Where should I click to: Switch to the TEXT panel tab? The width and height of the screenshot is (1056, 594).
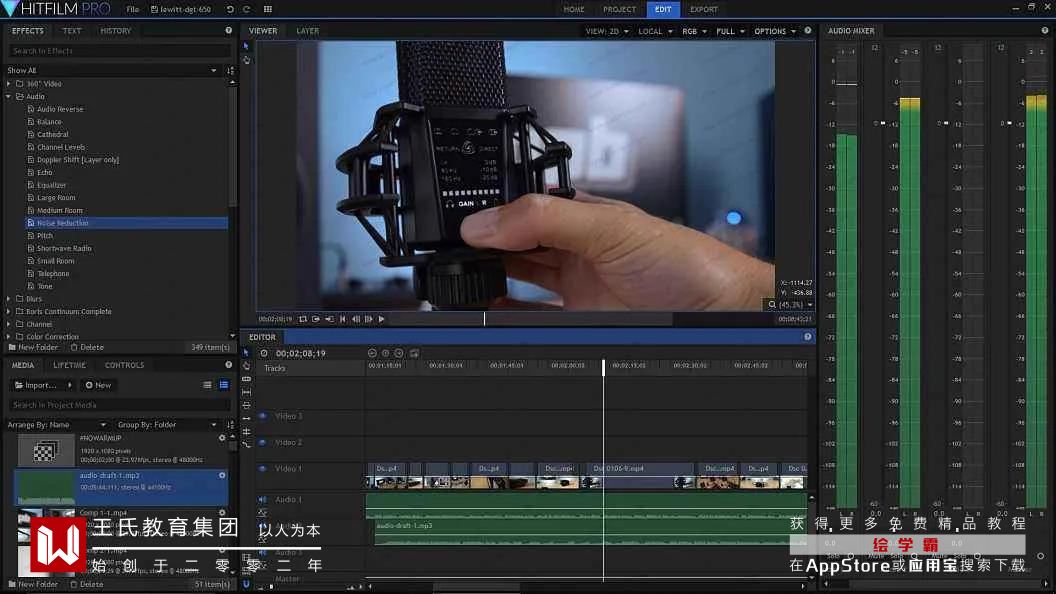[71, 31]
